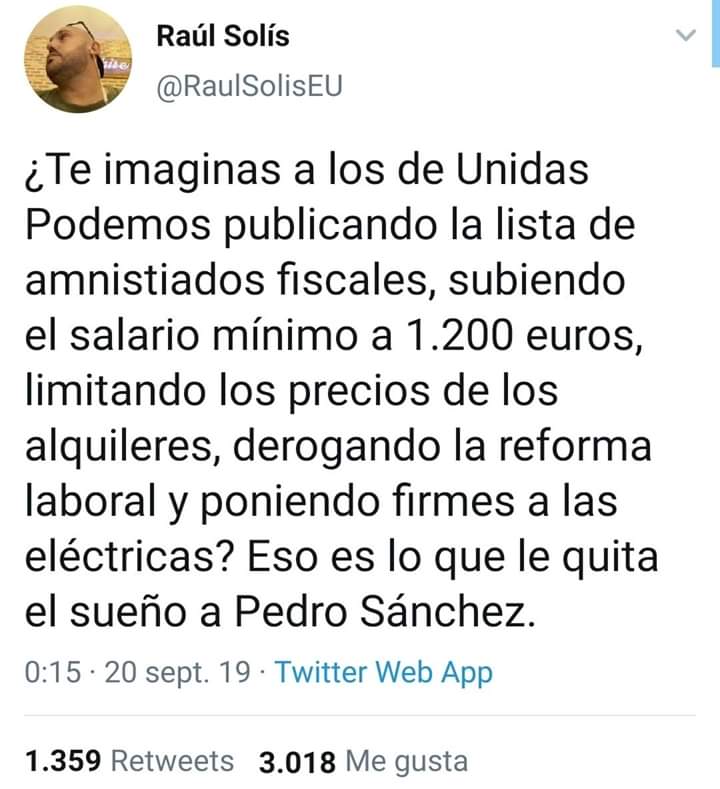Viewport: 720px width, 789px height.
Task: Click the 20 sept. 19 date
Action: pyautogui.click(x=177, y=673)
